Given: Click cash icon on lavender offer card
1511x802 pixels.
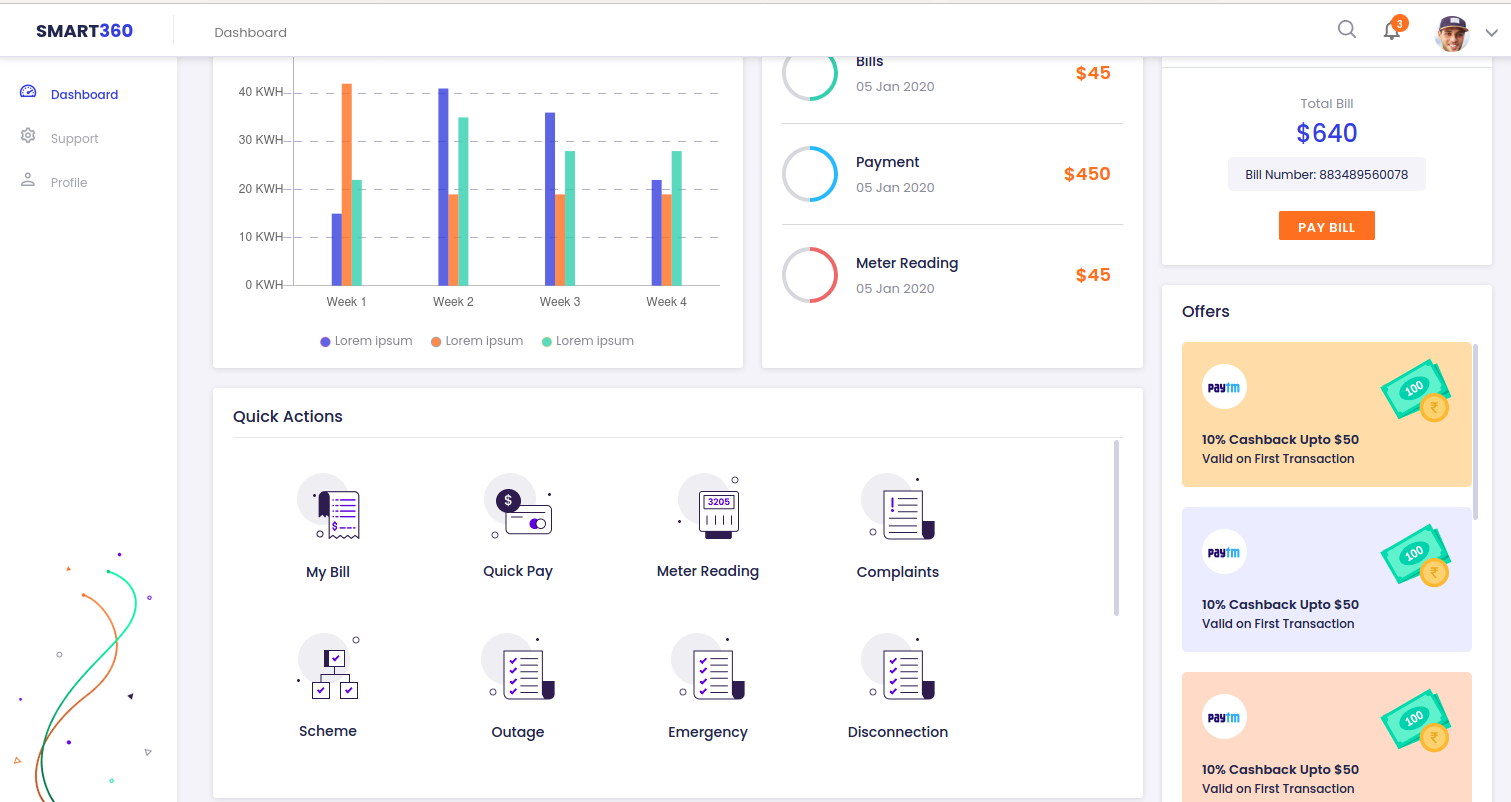Looking at the screenshot, I should 1416,556.
